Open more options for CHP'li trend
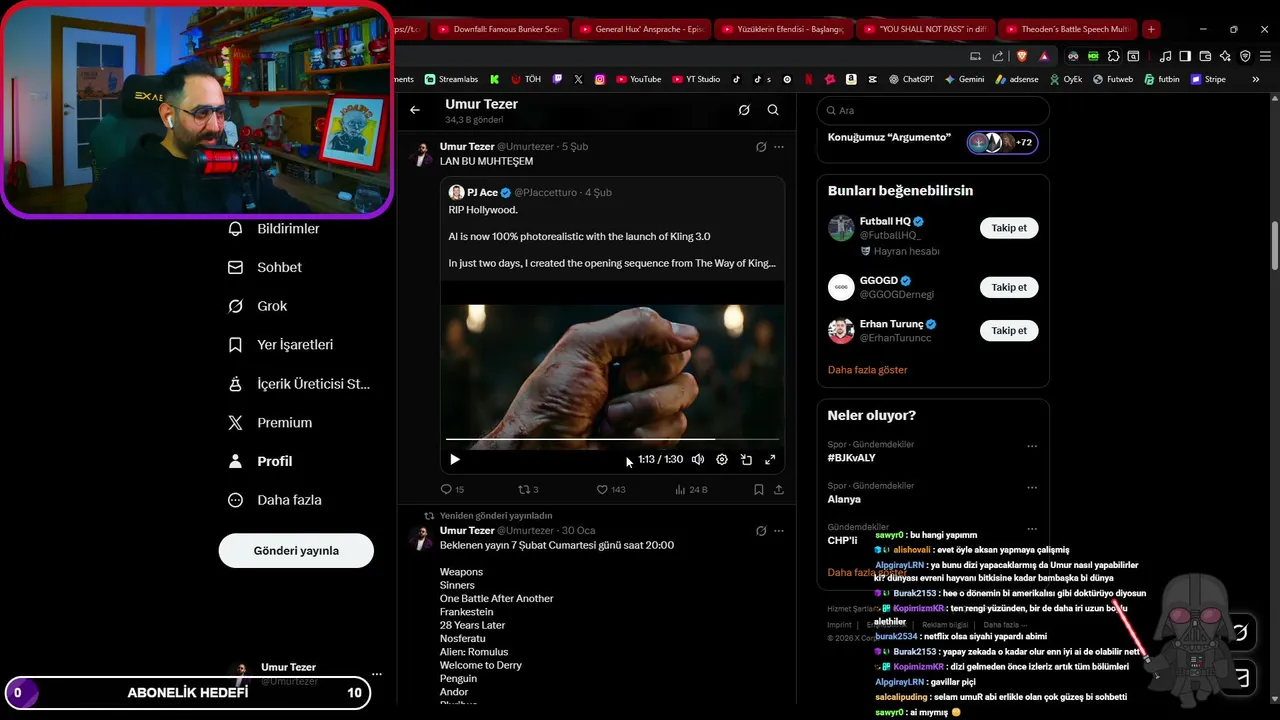This screenshot has width=1280, height=720. click(x=1032, y=529)
